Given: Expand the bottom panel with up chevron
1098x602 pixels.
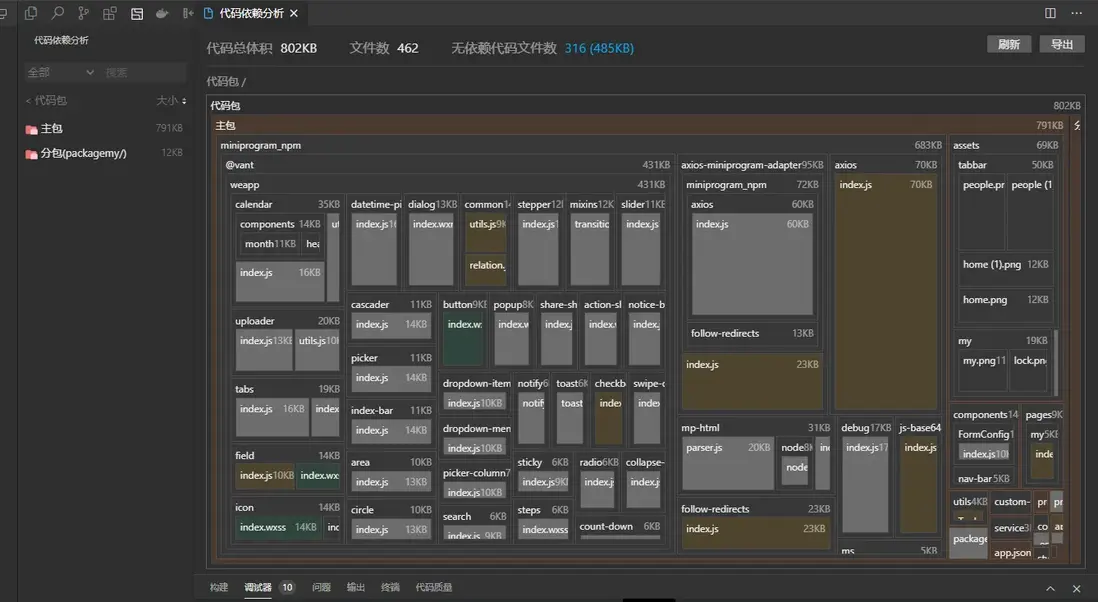Looking at the screenshot, I should coord(1050,588).
